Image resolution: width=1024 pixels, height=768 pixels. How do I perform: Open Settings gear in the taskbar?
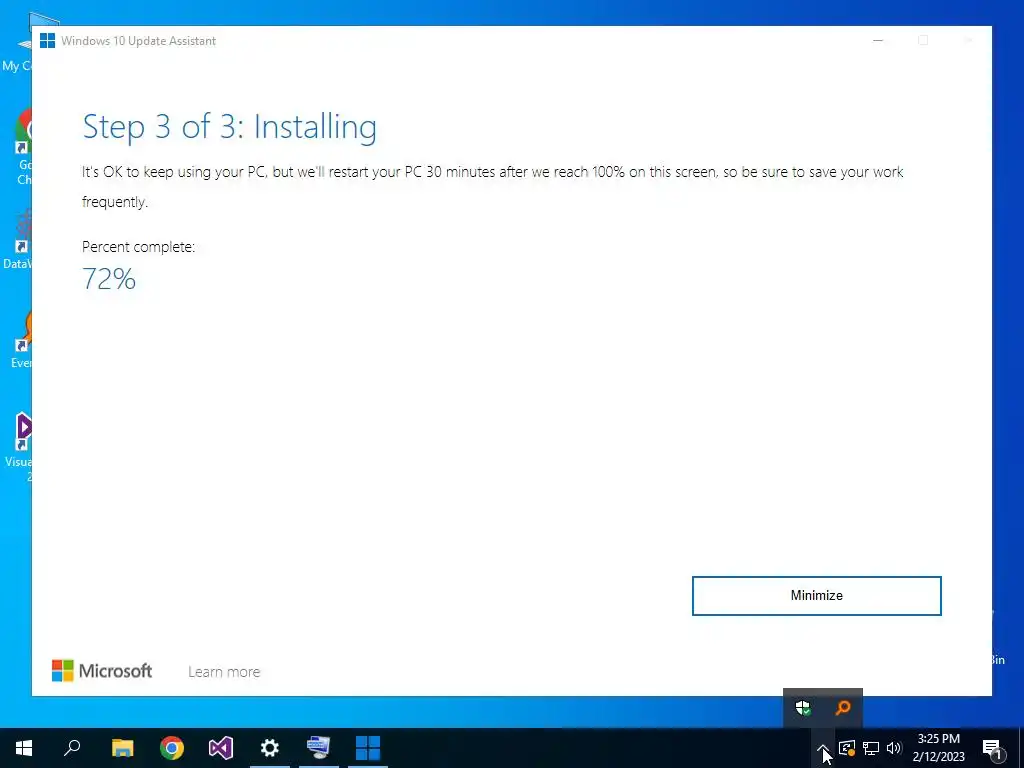[270, 748]
